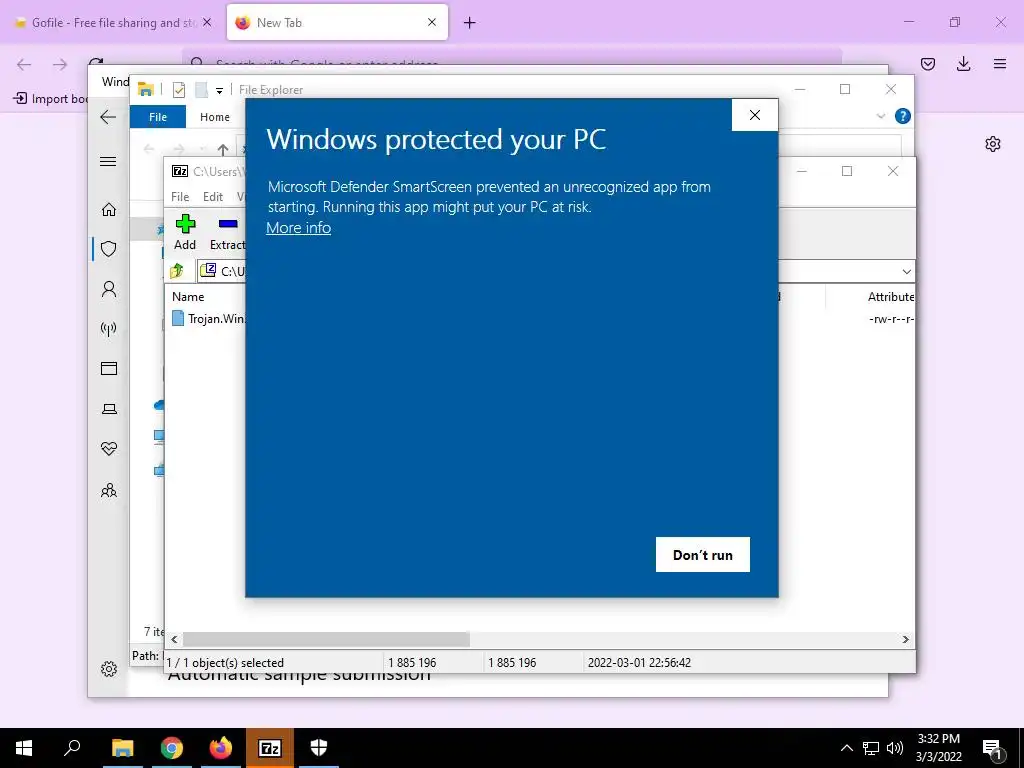1024x768 pixels.
Task: Click the network tray icon
Action: coord(871,748)
